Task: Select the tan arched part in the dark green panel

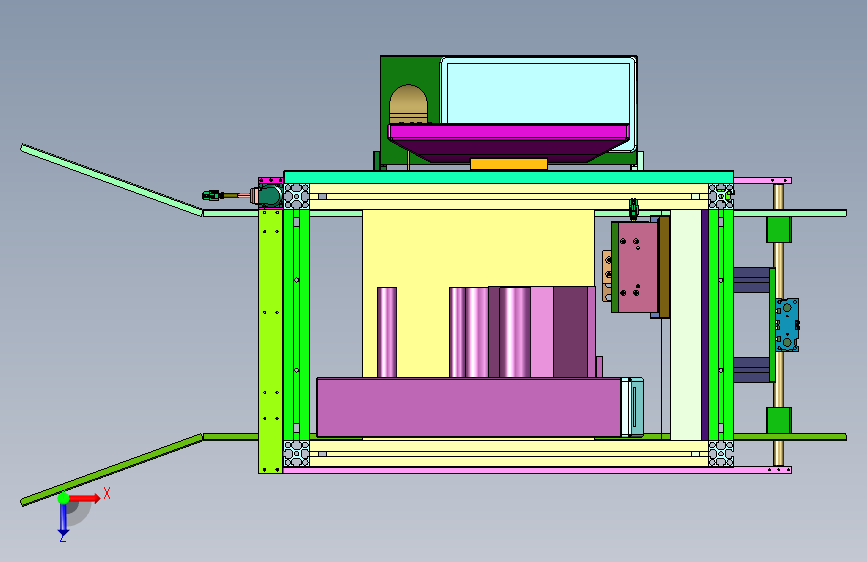Action: coord(409,105)
